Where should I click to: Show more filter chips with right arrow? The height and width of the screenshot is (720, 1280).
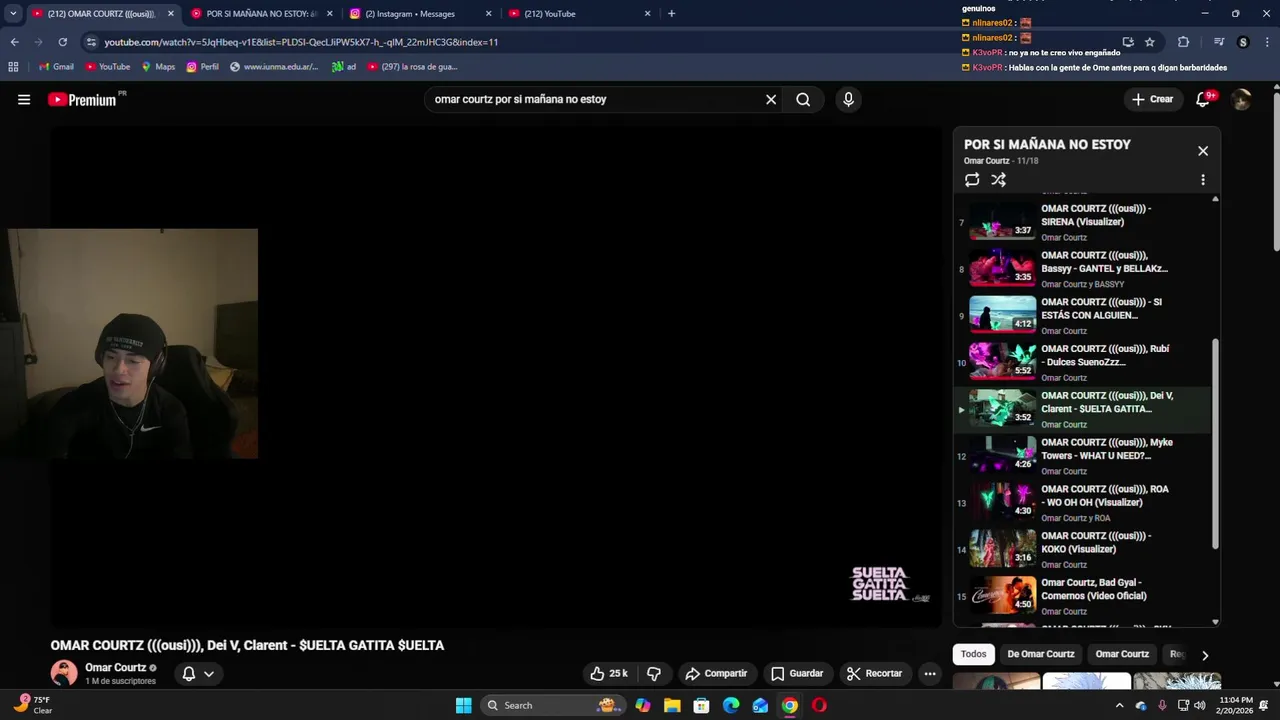1205,655
